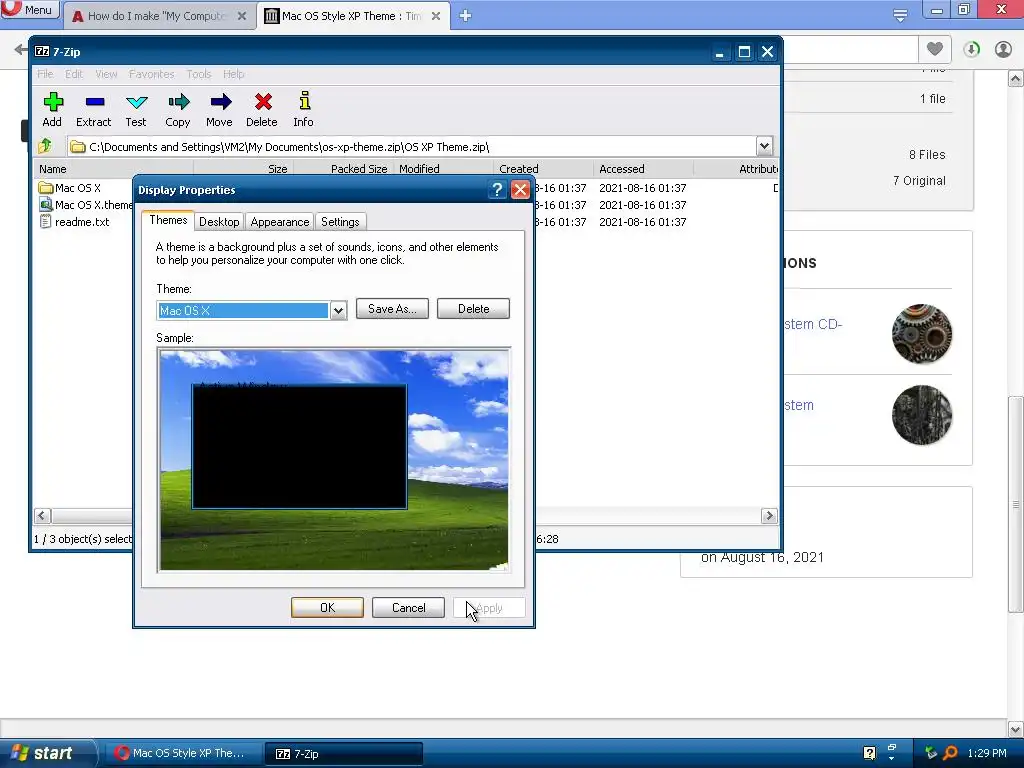Click the Apply button

point(489,607)
